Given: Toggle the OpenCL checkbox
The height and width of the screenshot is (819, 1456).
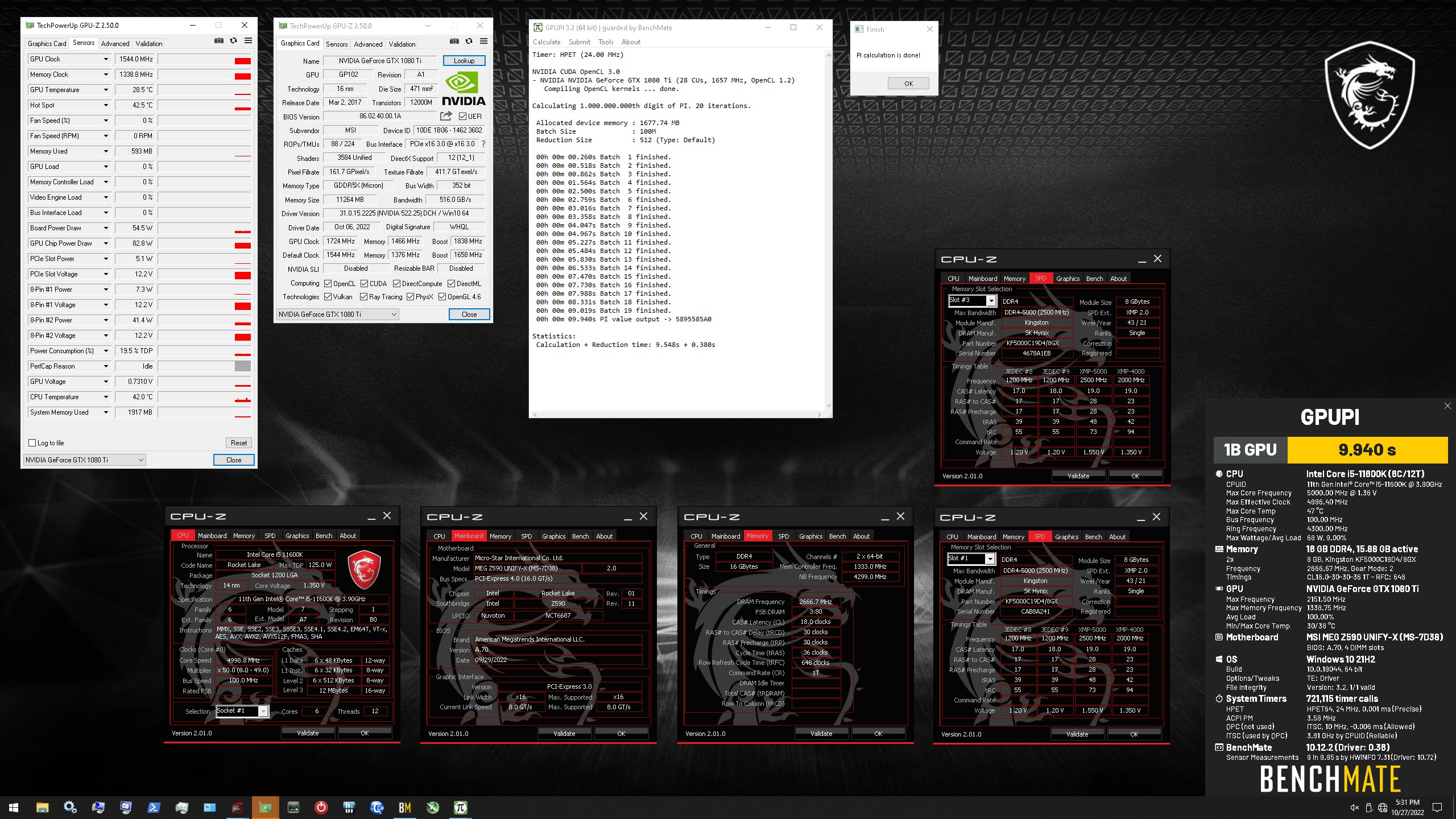Looking at the screenshot, I should tap(328, 284).
